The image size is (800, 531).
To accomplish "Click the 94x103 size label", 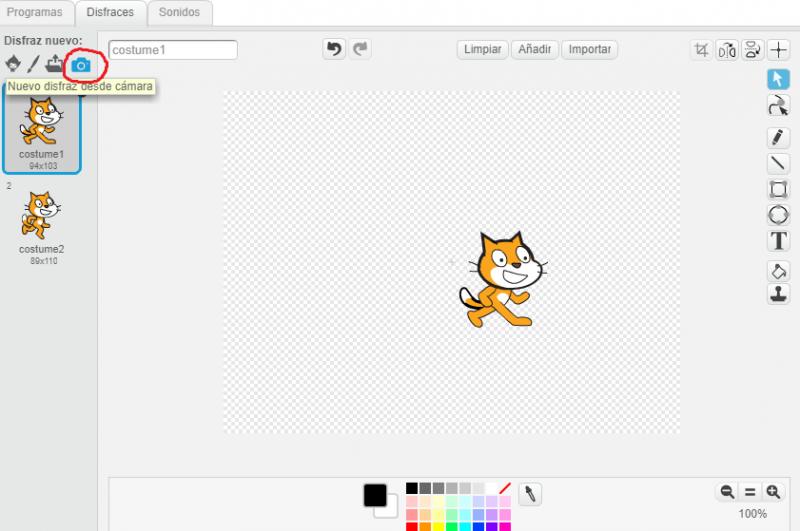I will (43, 166).
